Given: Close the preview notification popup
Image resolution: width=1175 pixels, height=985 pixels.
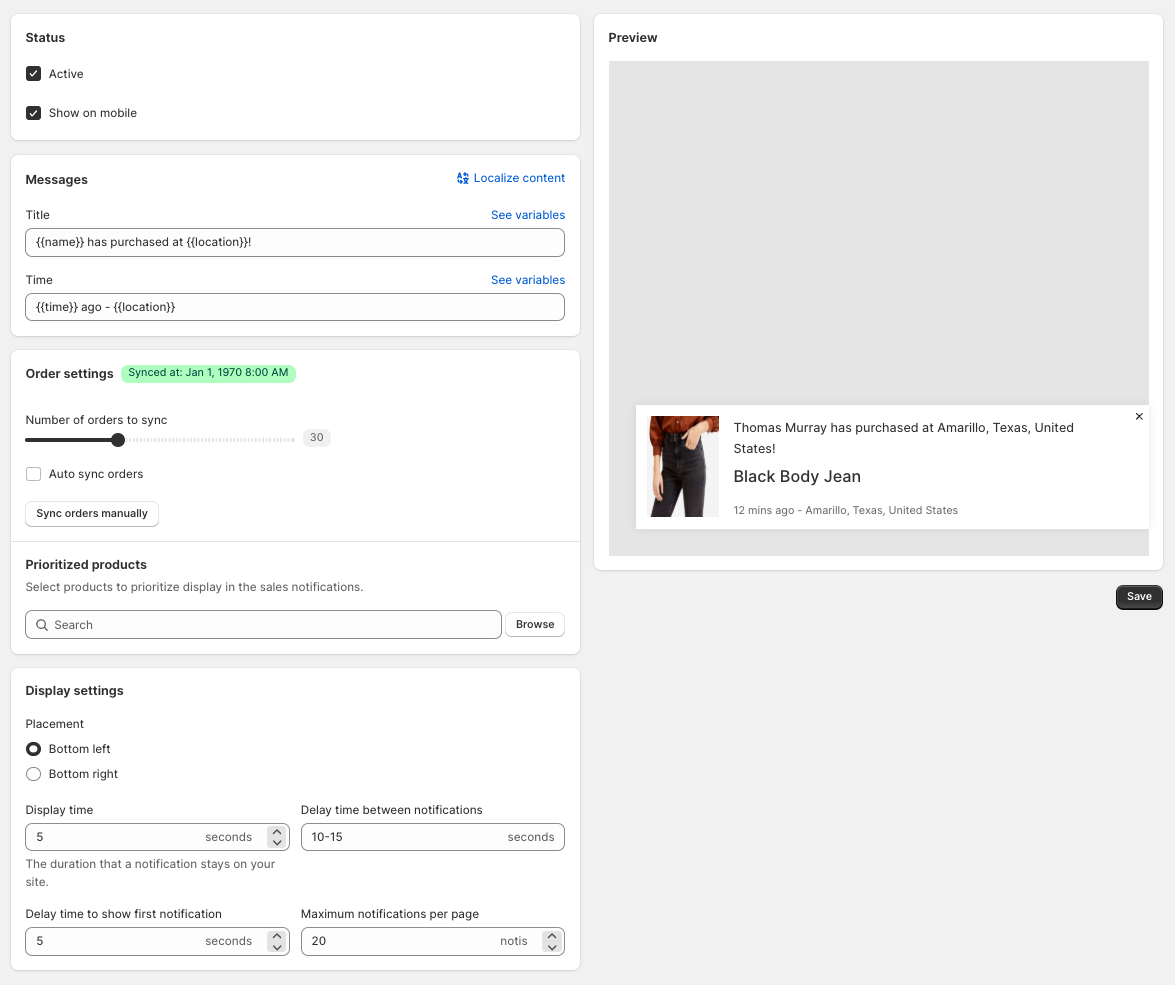Looking at the screenshot, I should [1139, 417].
